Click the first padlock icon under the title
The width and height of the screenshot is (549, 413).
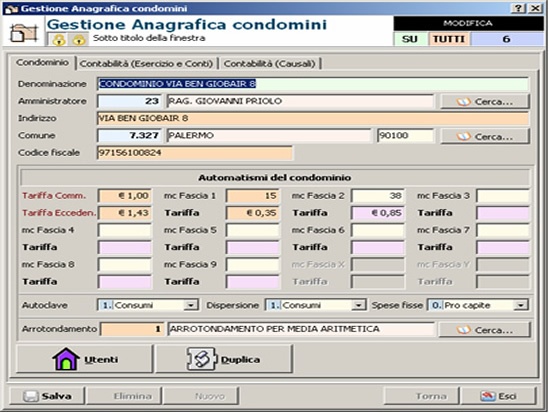pos(60,40)
